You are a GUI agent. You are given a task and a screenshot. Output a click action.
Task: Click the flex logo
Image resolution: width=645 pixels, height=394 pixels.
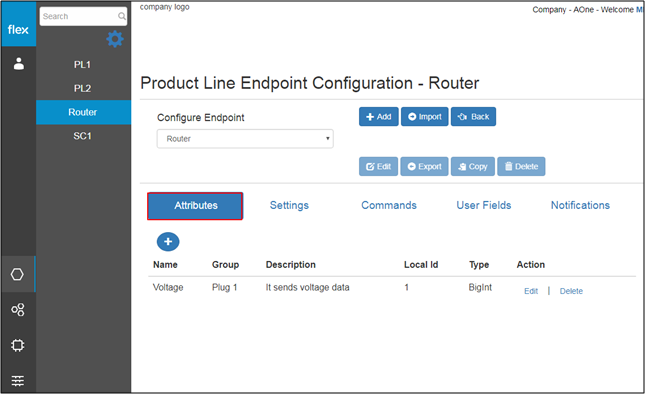click(x=18, y=30)
